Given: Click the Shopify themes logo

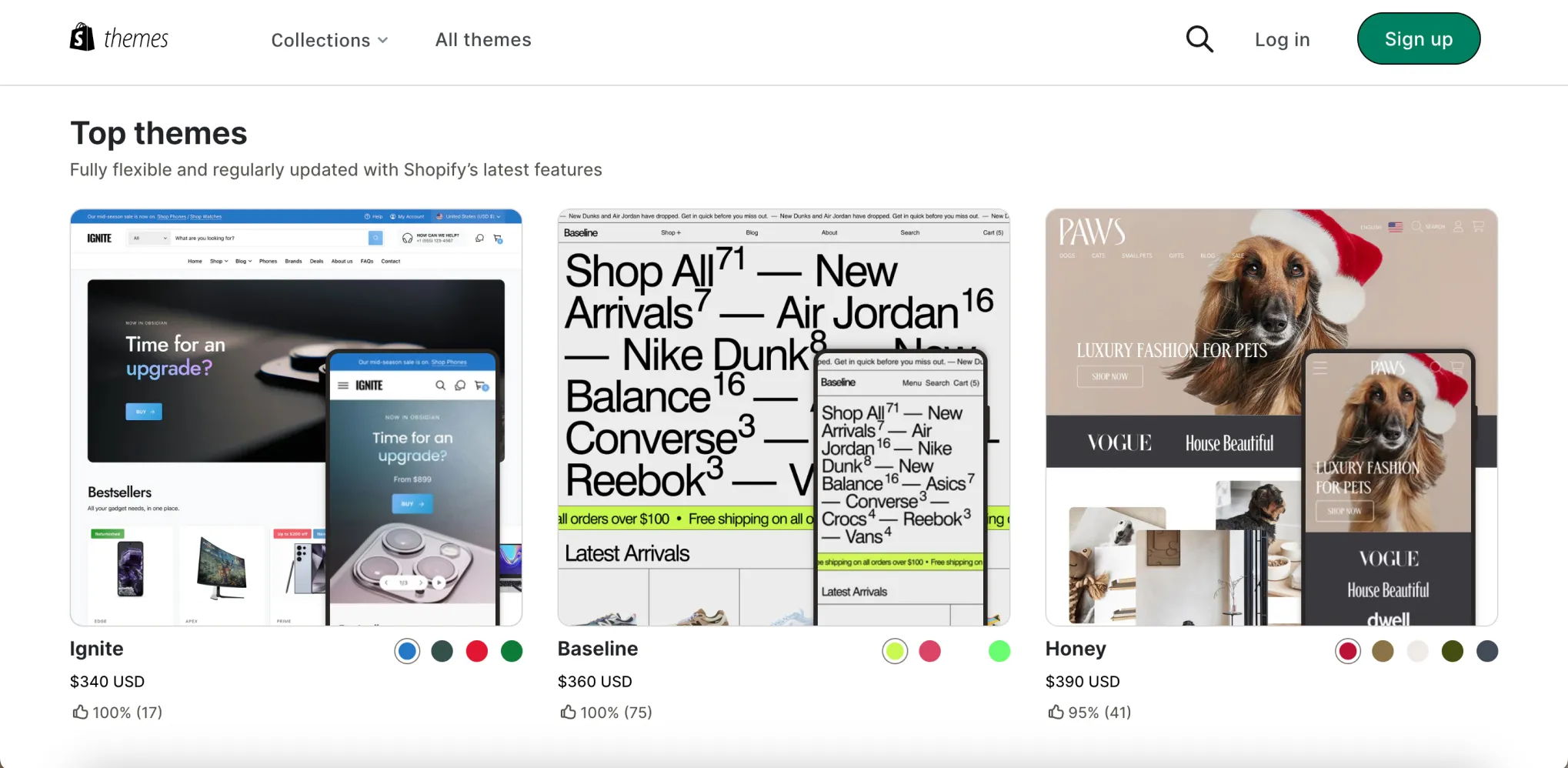Looking at the screenshot, I should 119,38.
